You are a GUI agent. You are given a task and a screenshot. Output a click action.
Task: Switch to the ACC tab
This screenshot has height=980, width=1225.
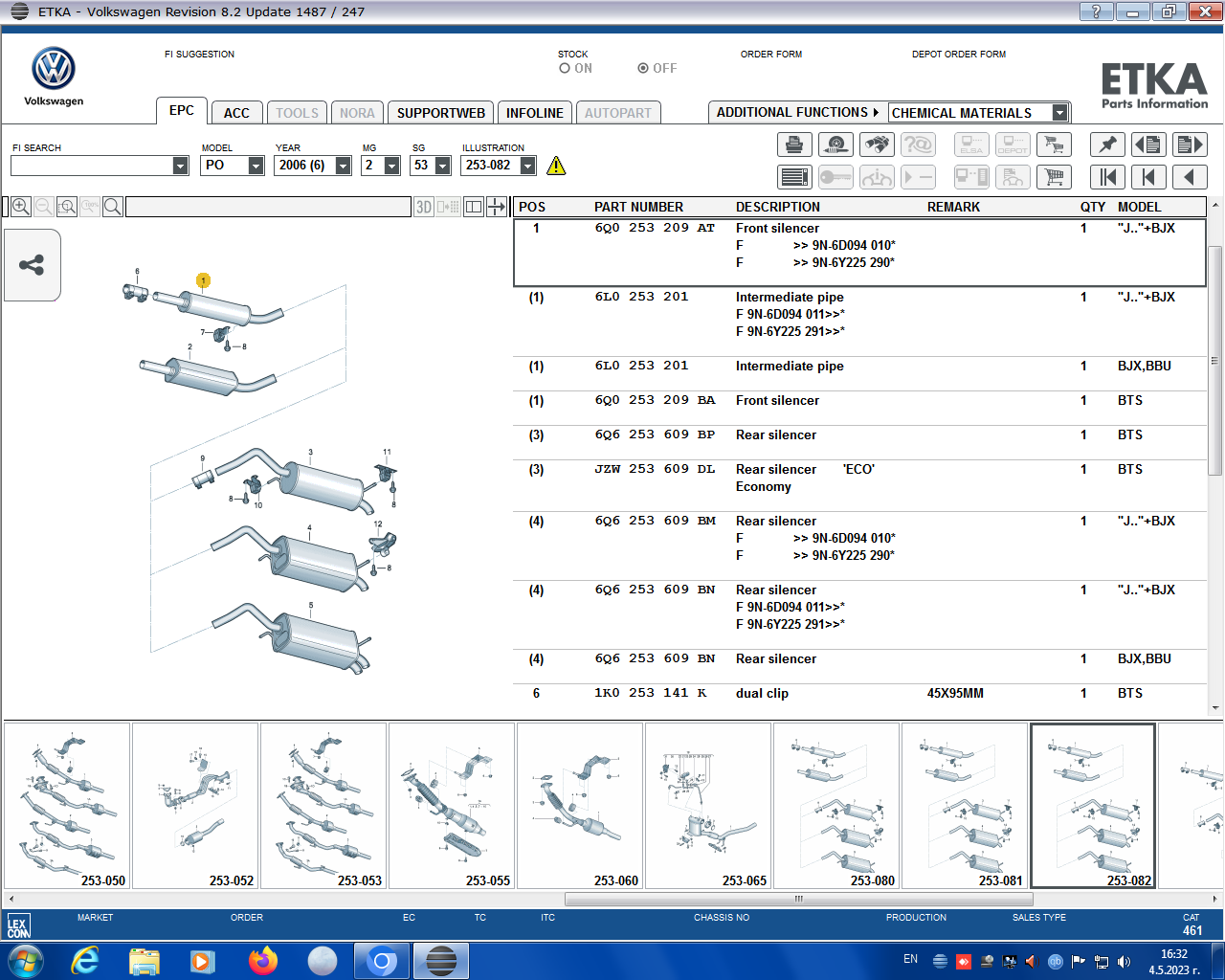pos(236,113)
